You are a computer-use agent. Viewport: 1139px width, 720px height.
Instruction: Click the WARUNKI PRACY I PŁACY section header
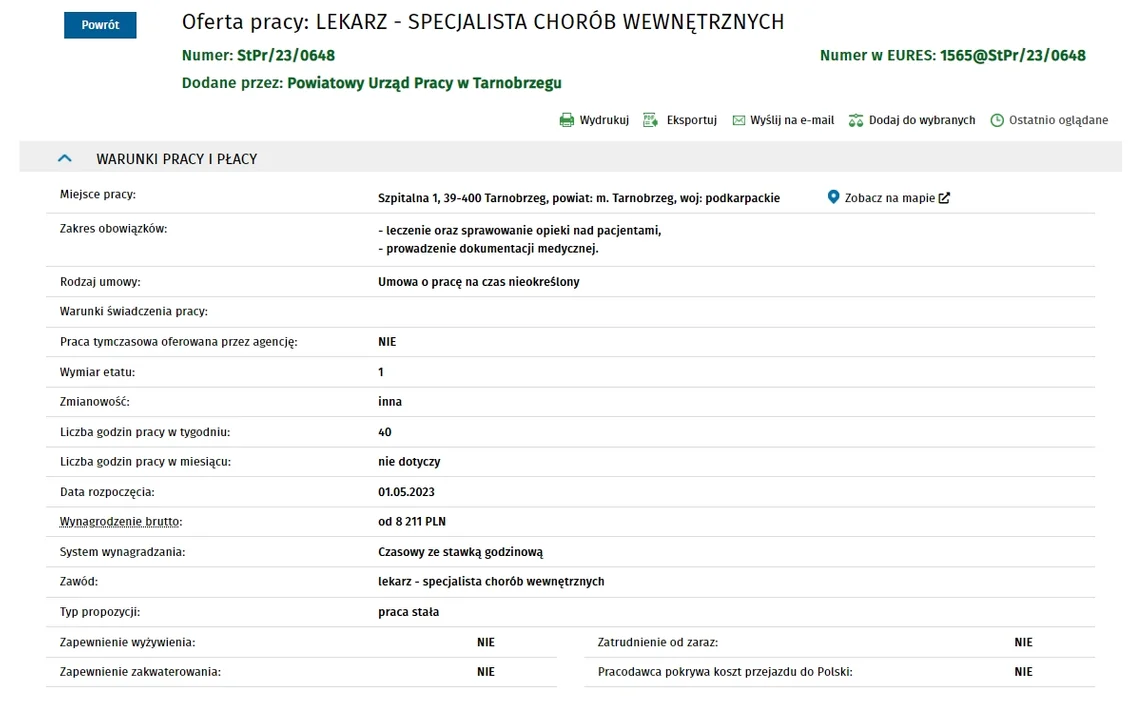570,158
